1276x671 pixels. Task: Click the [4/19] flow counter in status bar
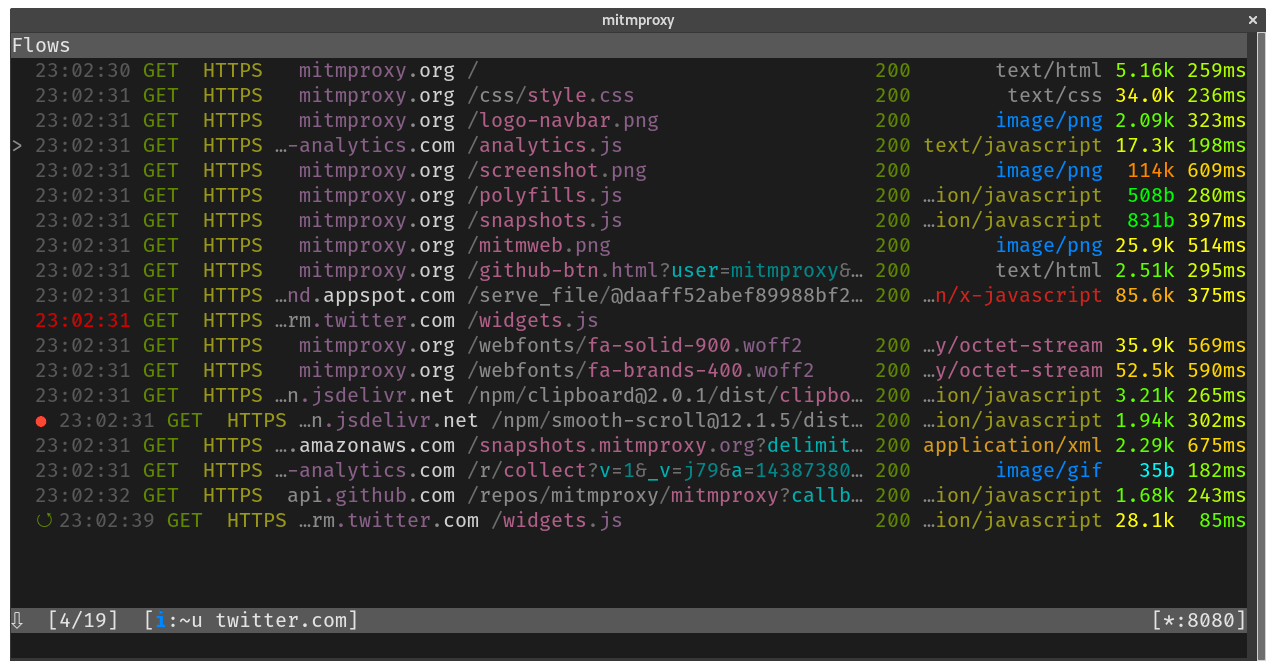[x=83, y=621]
